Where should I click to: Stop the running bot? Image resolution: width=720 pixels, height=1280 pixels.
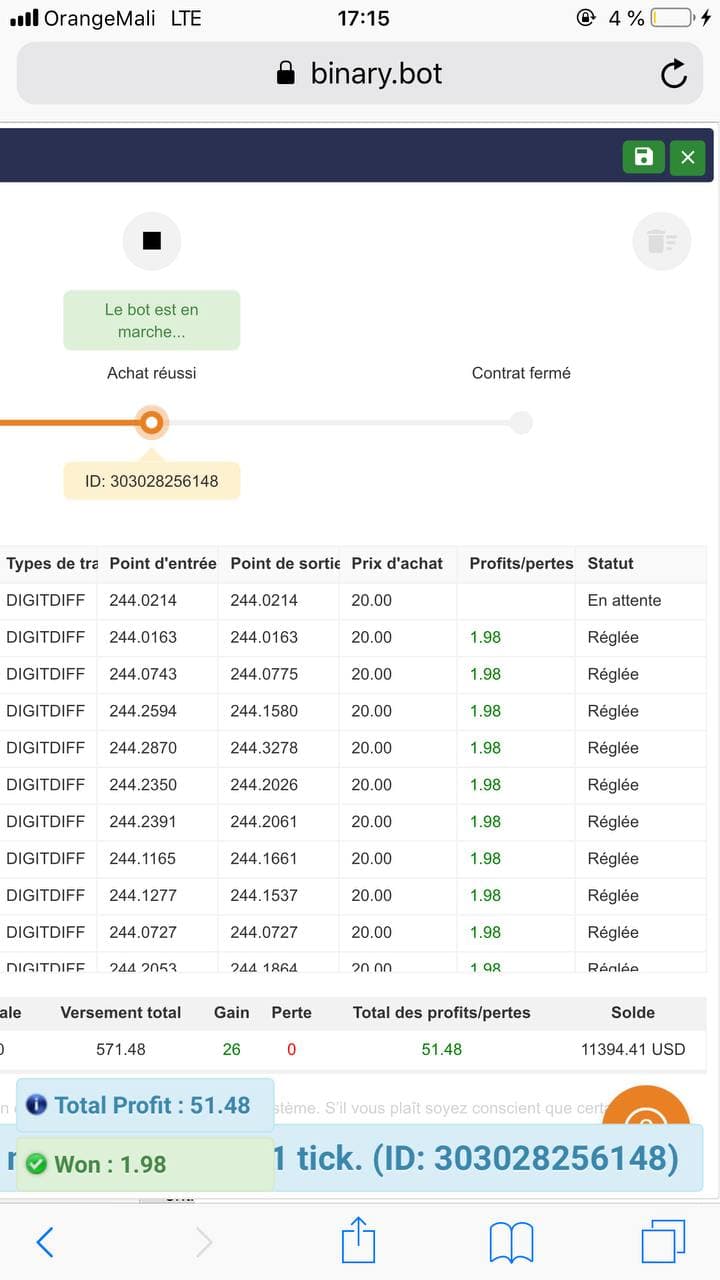click(151, 240)
